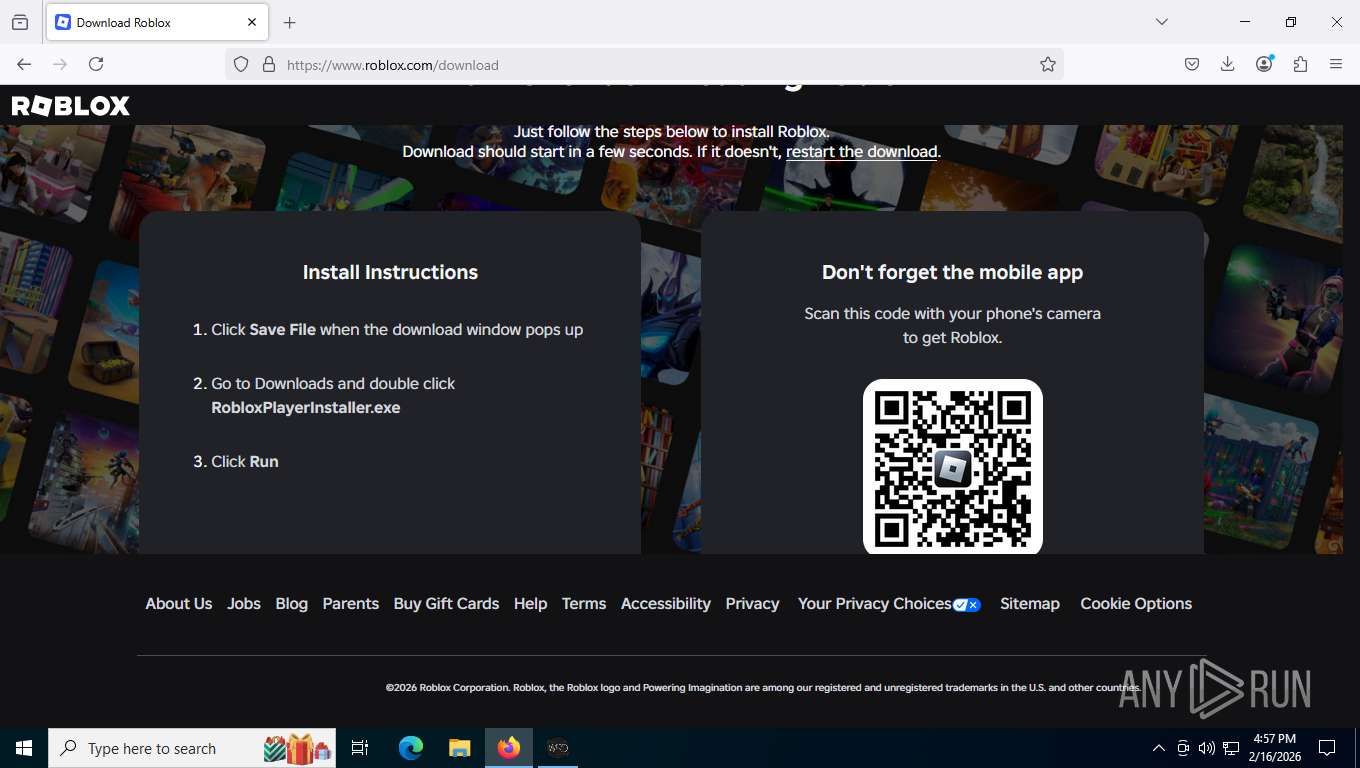Viewport: 1360px width, 768px height.
Task: Open the volume speaker icon
Action: pos(1207,748)
